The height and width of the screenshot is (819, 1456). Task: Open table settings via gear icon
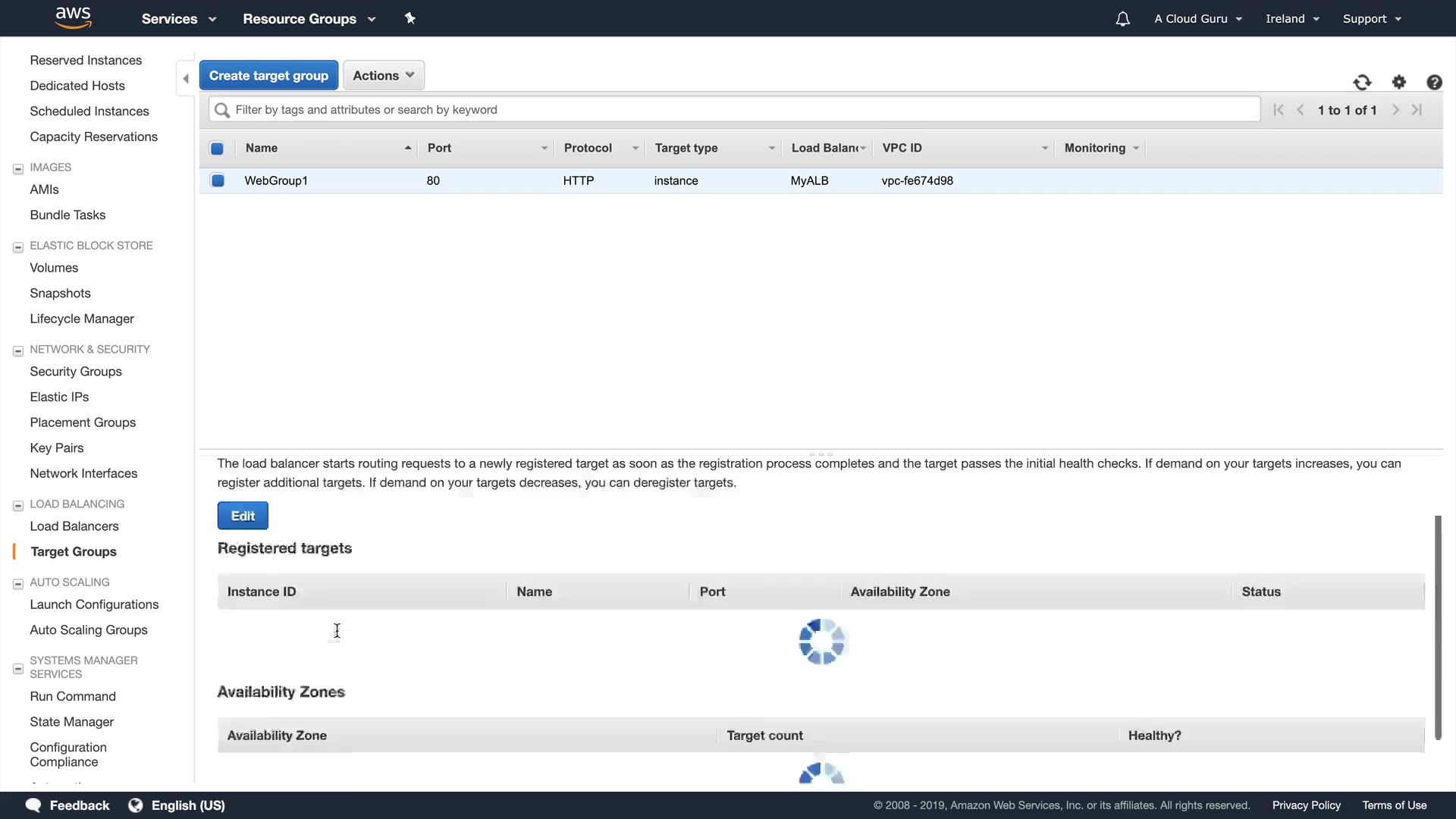tap(1399, 82)
